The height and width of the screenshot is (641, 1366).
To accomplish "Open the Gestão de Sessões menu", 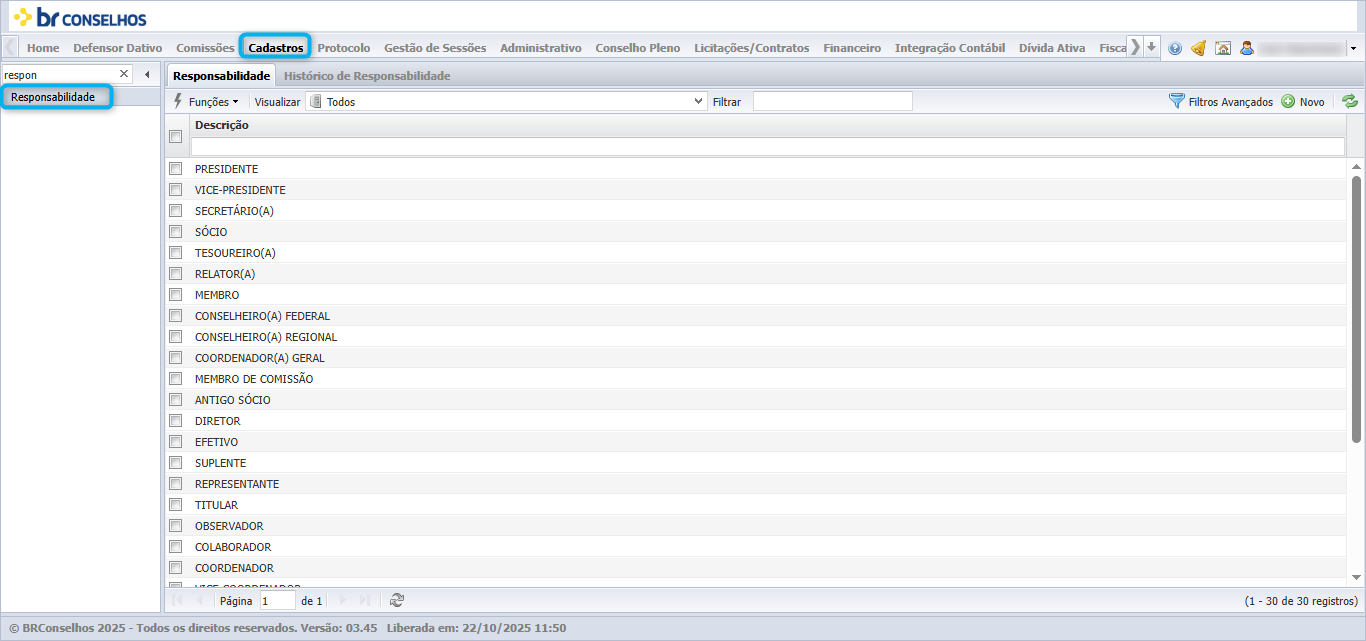I will [435, 47].
